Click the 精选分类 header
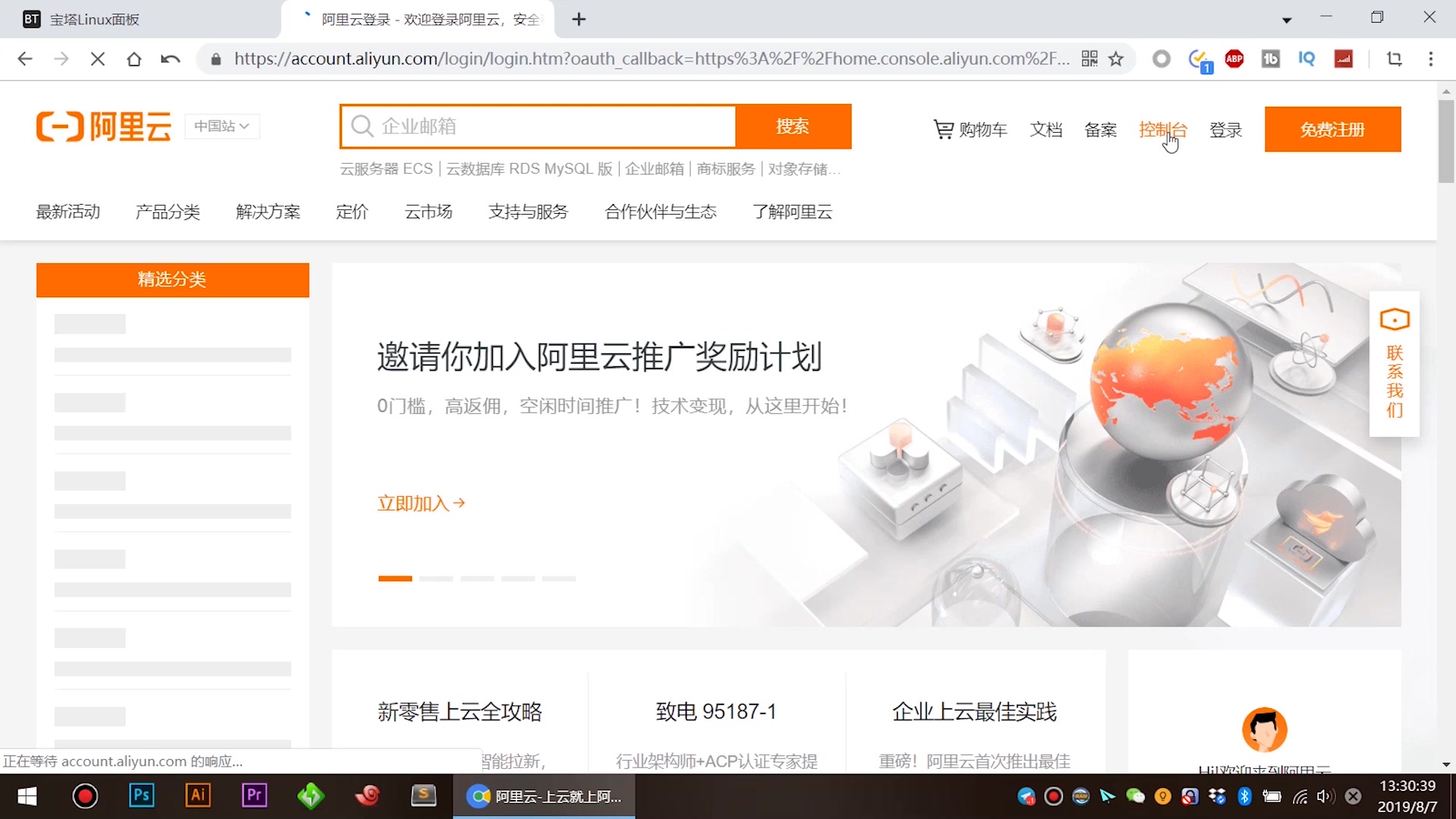 click(172, 280)
